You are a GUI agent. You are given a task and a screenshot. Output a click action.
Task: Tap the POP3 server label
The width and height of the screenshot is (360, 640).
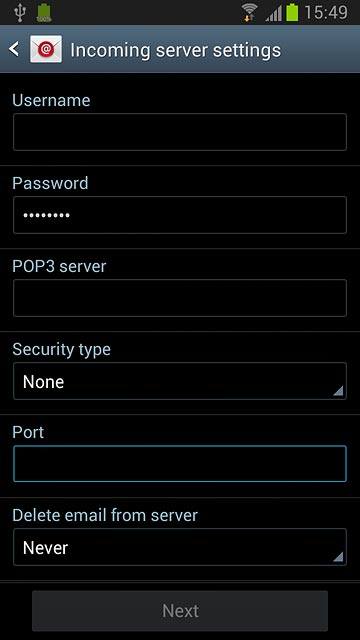(59, 266)
